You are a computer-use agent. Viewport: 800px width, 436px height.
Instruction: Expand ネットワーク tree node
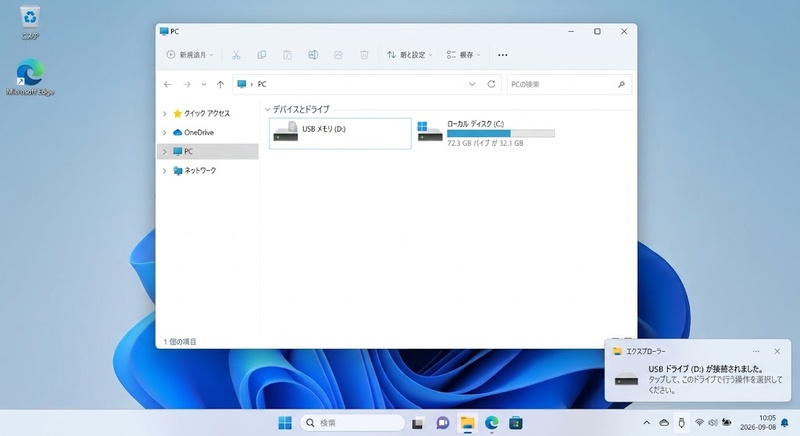point(164,171)
